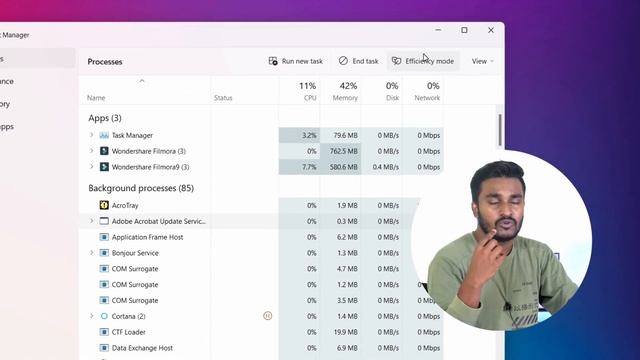Click the Efficiency mode leaf icon

coord(396,61)
